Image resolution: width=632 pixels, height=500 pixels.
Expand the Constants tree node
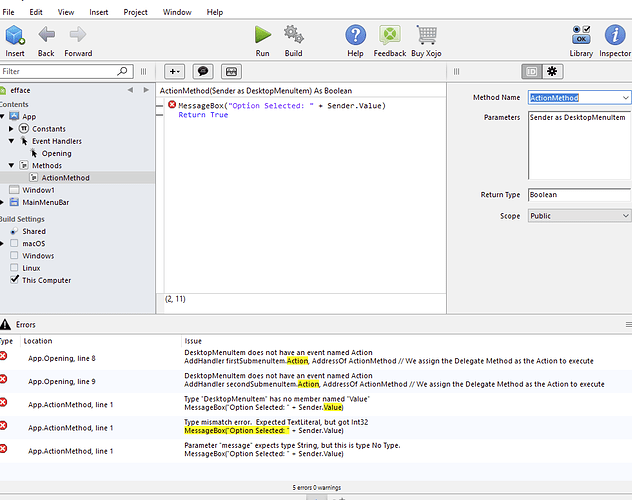(11, 129)
